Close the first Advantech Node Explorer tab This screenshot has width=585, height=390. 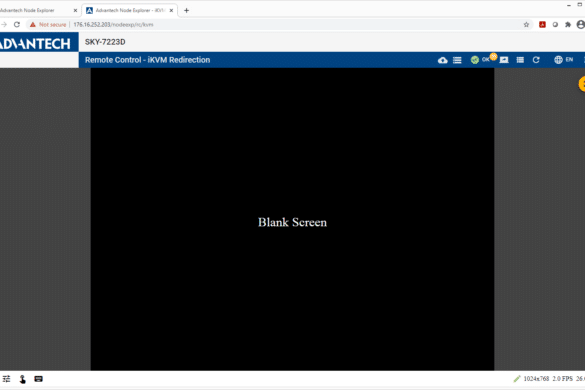[75, 10]
